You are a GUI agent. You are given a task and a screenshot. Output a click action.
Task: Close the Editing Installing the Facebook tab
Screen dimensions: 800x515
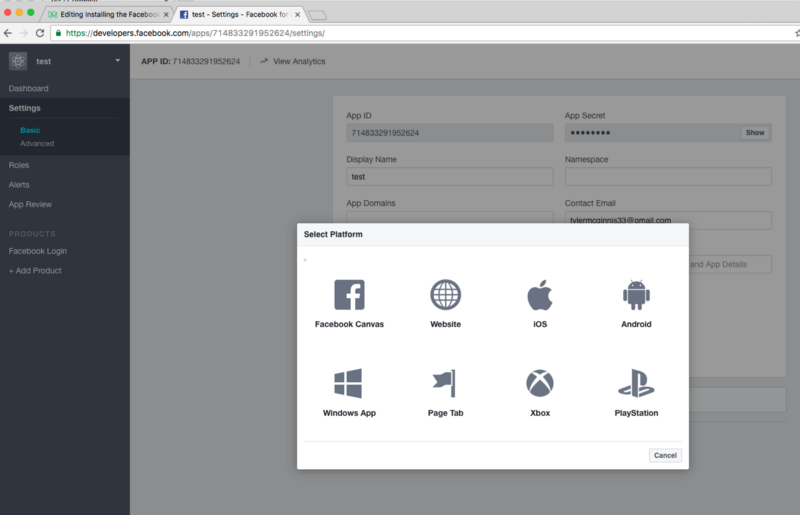tap(166, 15)
